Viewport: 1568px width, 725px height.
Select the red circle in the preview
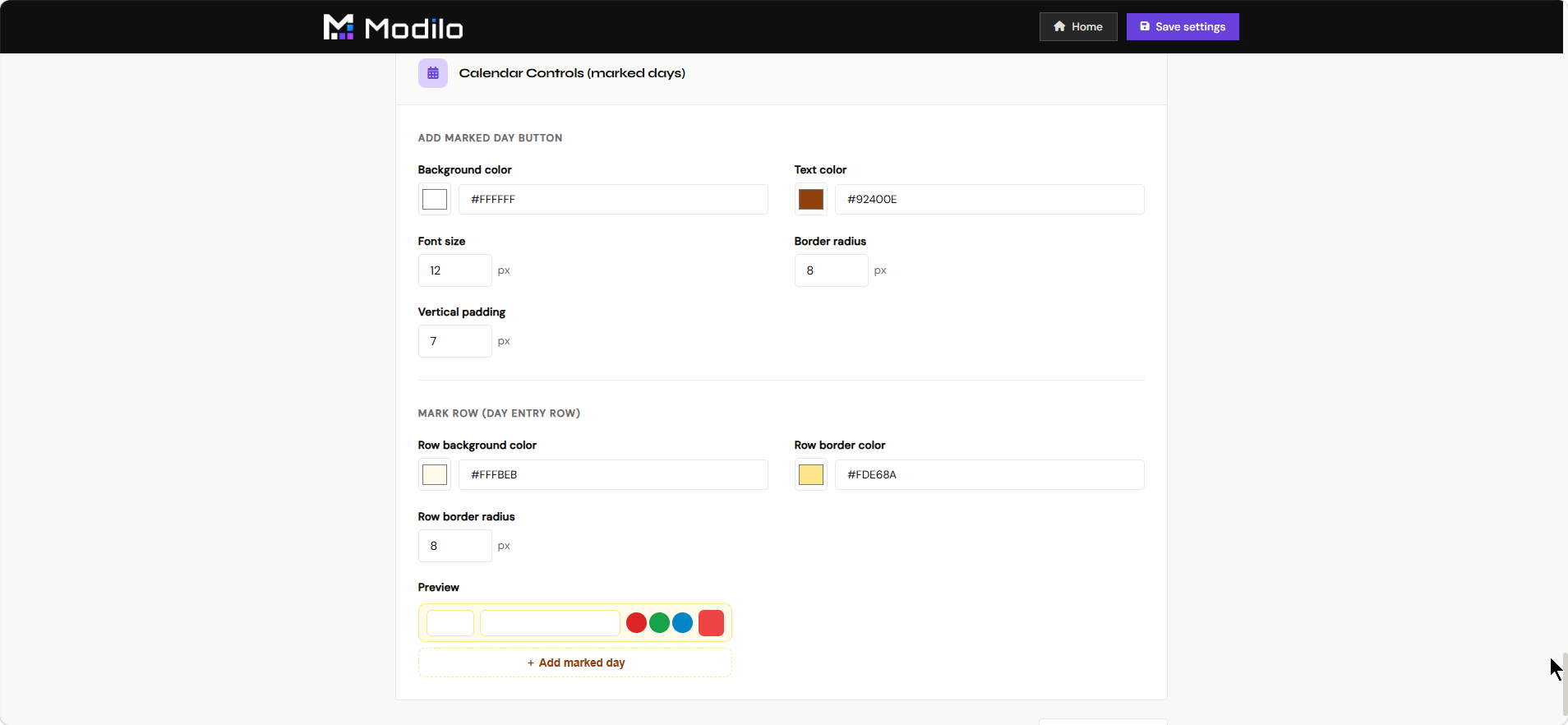(636, 623)
